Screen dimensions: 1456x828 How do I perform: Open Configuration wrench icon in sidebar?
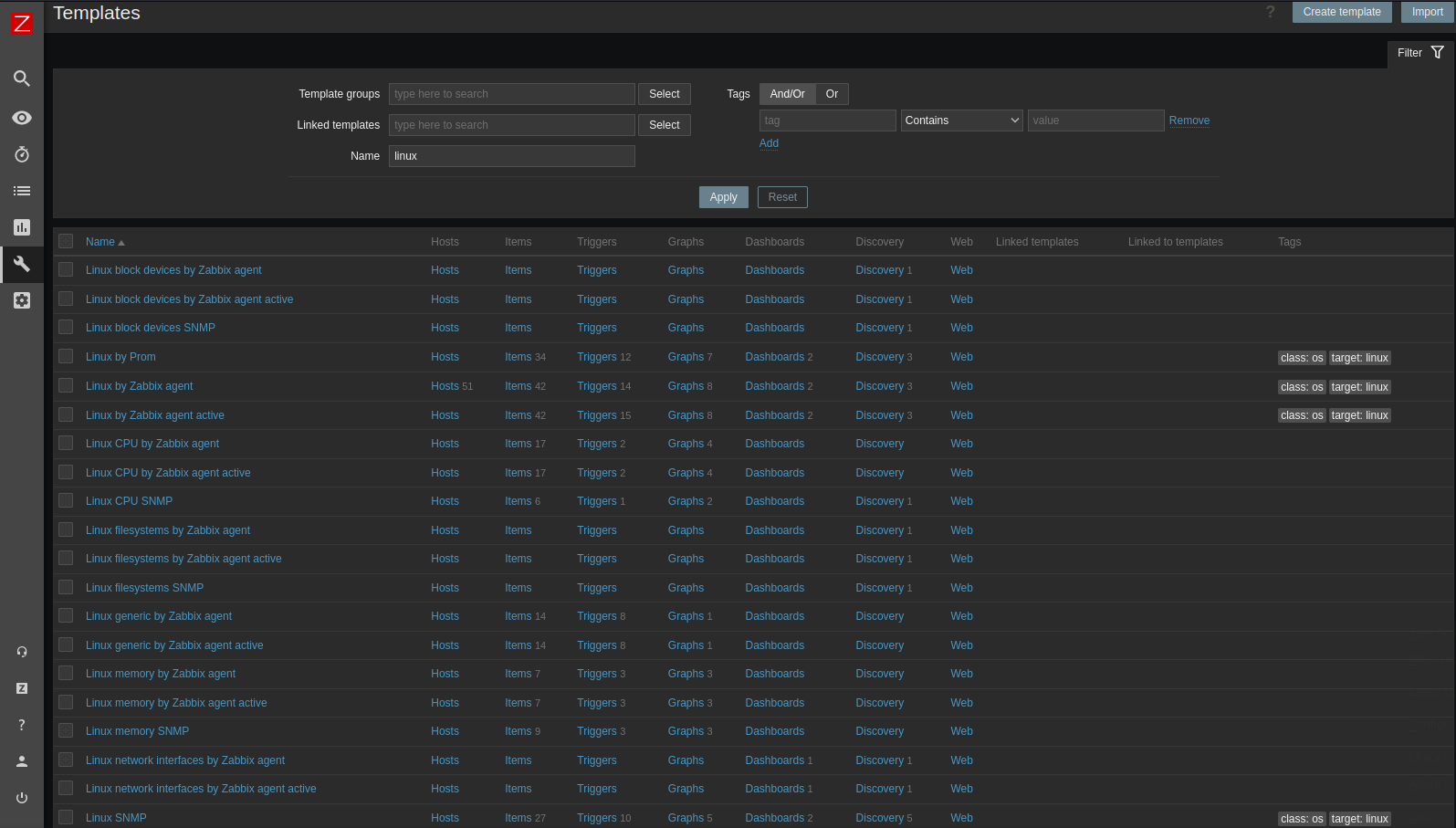point(22,264)
